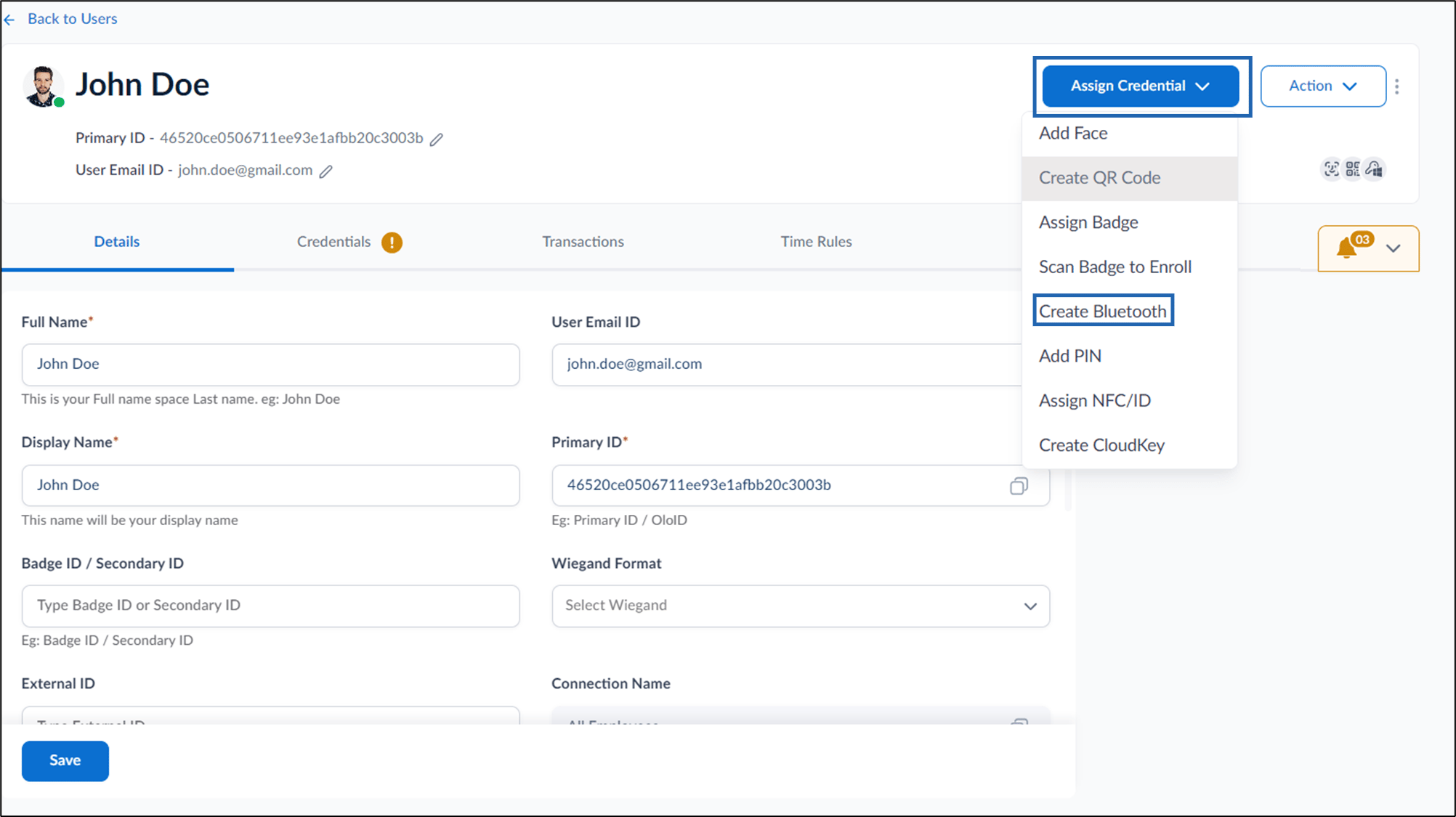The image size is (1456, 817).
Task: Click the pencil icon next to Primary ID
Action: (x=436, y=139)
